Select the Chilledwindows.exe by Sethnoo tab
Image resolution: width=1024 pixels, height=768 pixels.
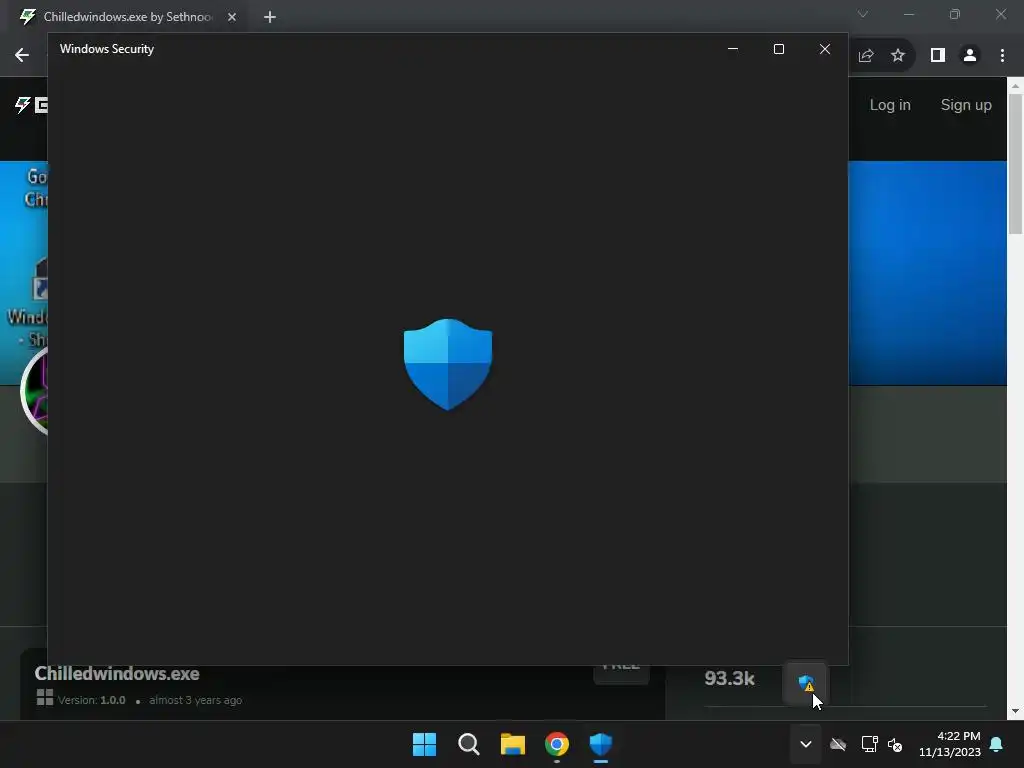(127, 17)
